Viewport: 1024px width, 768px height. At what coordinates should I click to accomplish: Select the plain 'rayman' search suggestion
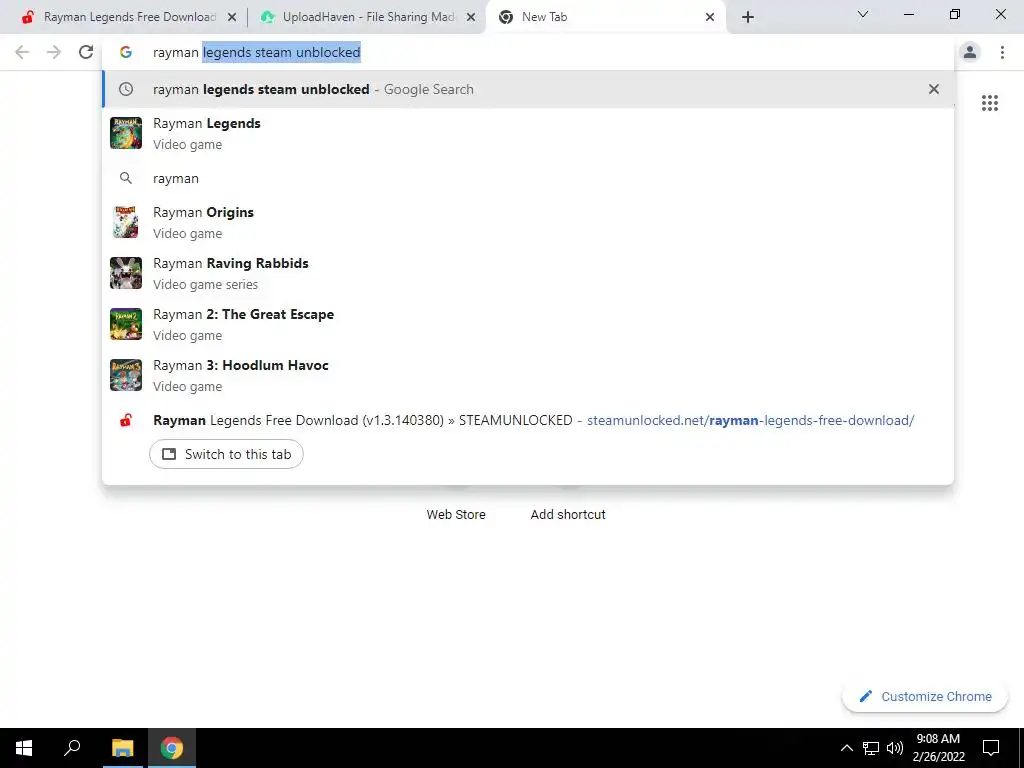point(528,178)
